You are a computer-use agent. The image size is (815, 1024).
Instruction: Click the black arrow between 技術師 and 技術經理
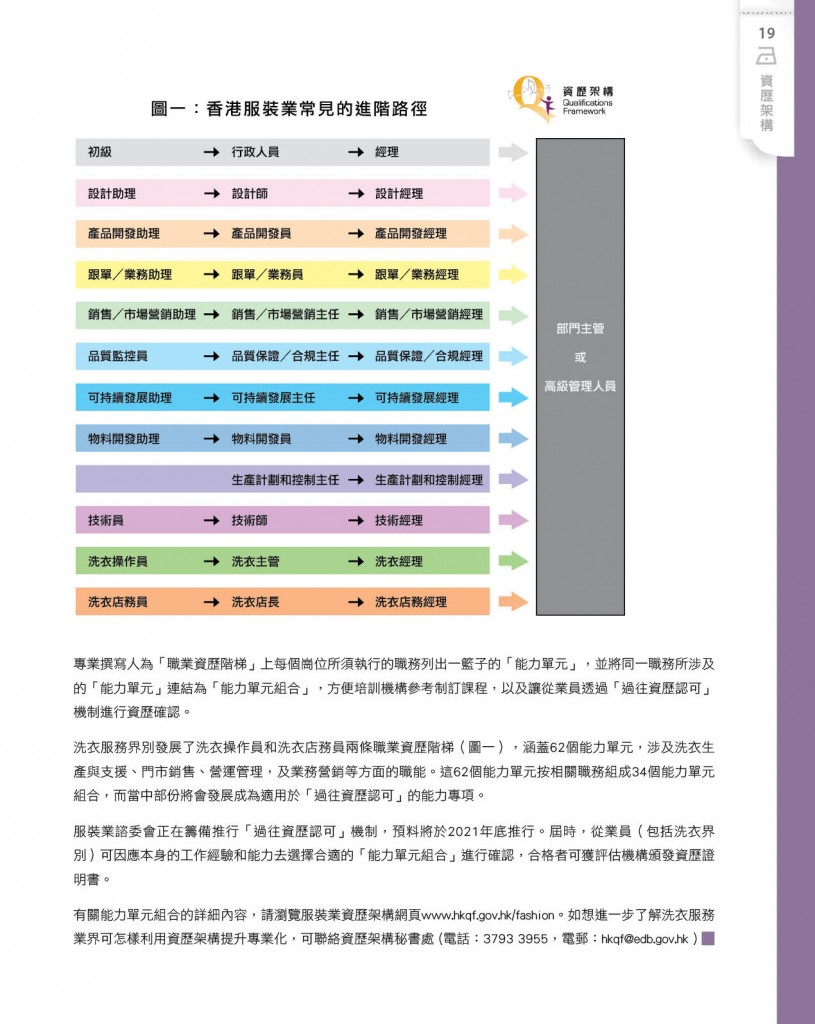coord(355,521)
